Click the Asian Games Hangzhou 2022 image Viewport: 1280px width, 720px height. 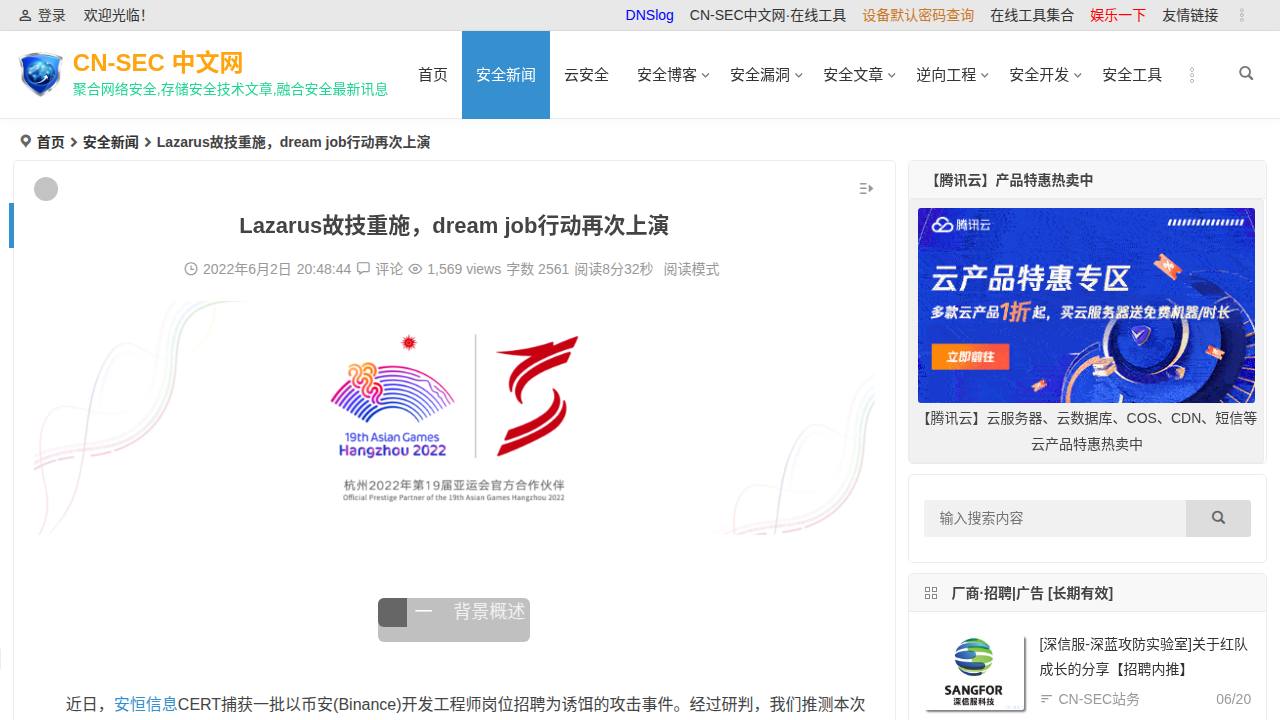pos(454,418)
